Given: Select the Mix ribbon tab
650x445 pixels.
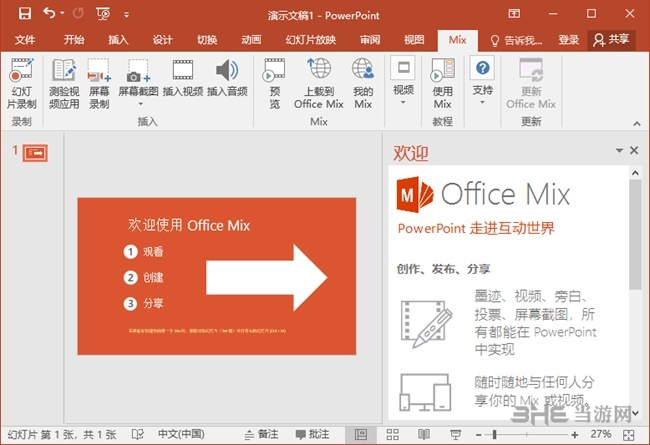Looking at the screenshot, I should click(x=458, y=40).
